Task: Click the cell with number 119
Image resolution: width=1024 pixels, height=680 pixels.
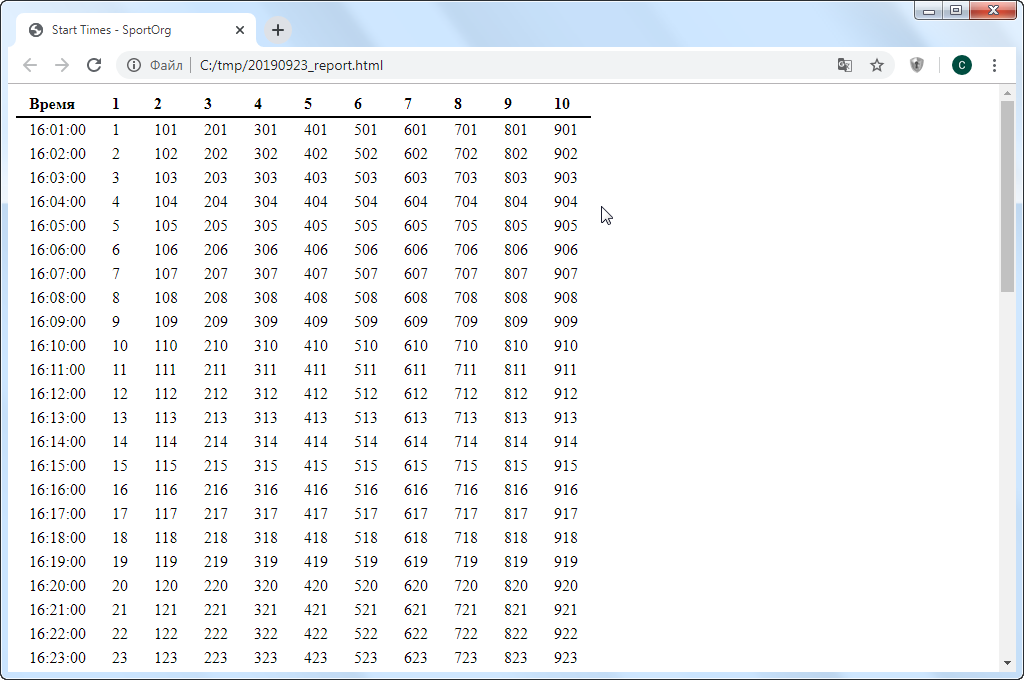Action: [x=166, y=562]
